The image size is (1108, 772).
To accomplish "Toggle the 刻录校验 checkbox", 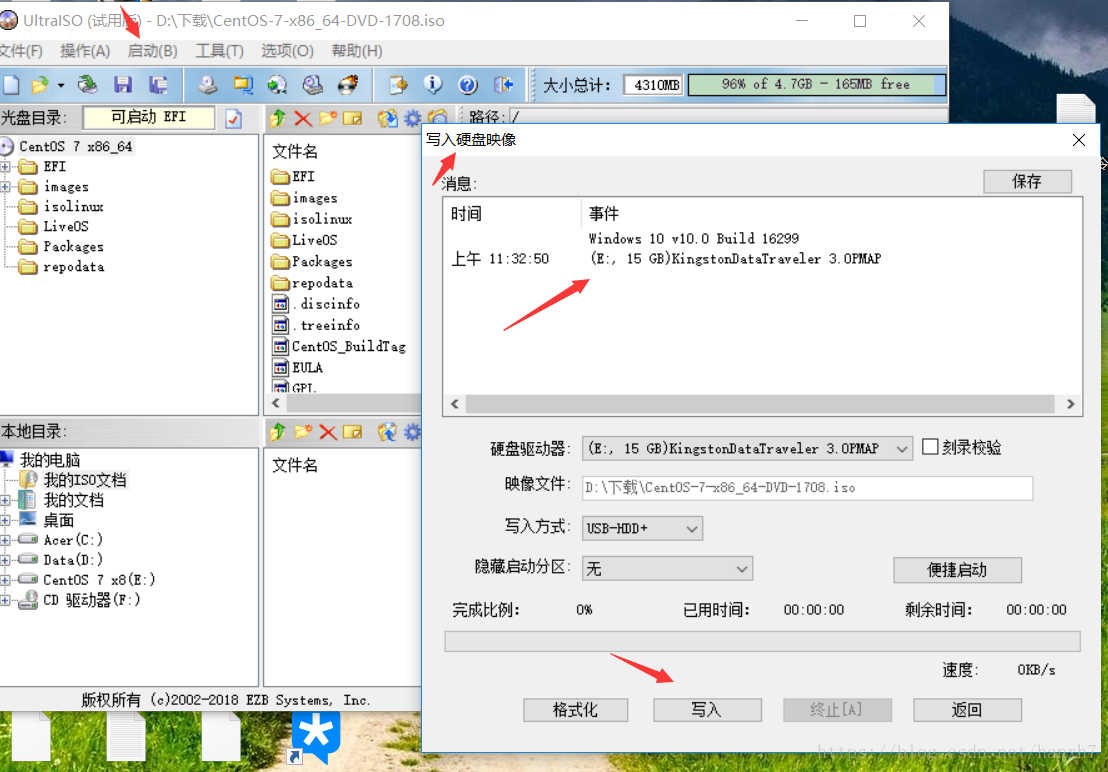I will 930,446.
